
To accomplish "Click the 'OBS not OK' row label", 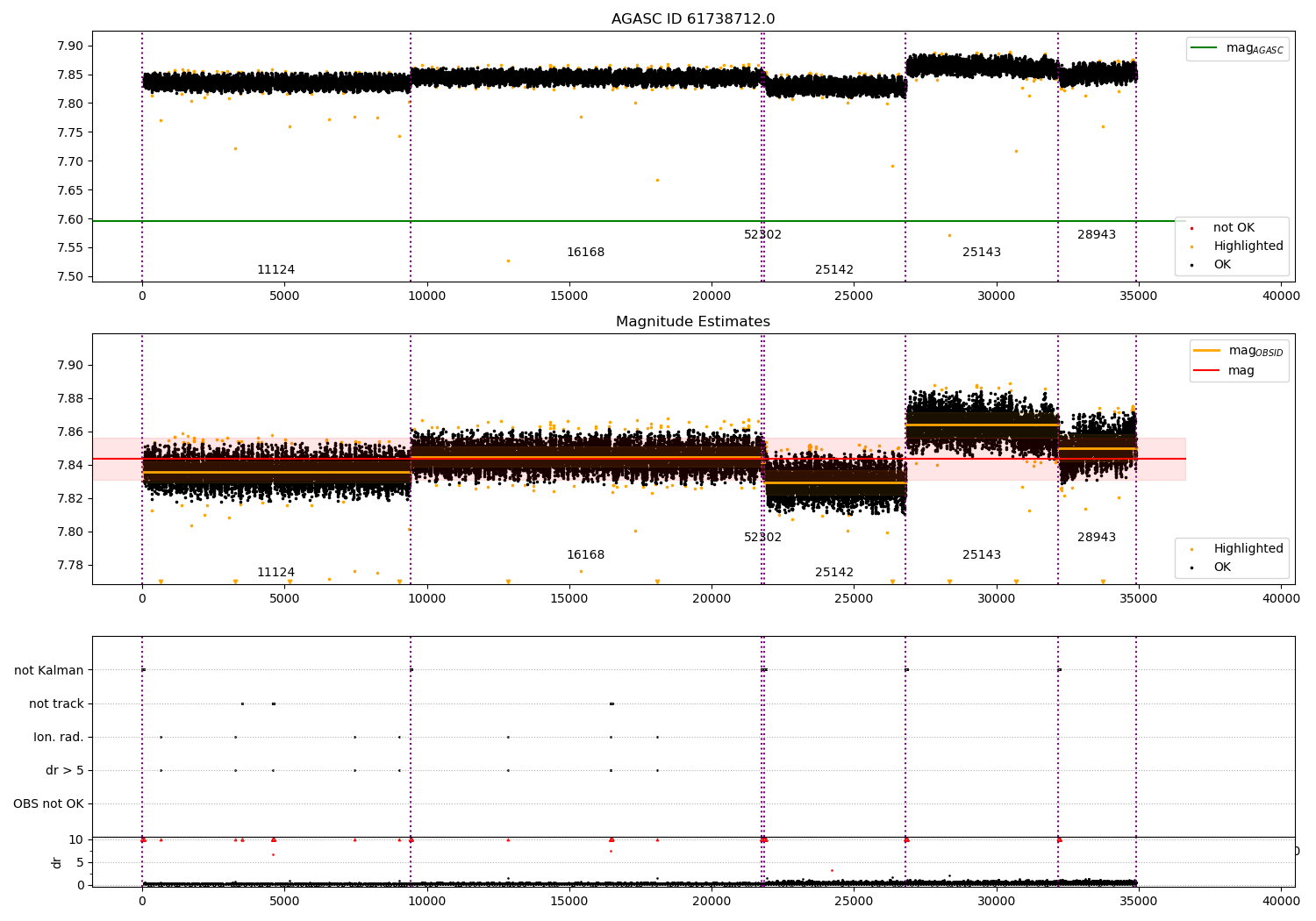I will point(49,804).
